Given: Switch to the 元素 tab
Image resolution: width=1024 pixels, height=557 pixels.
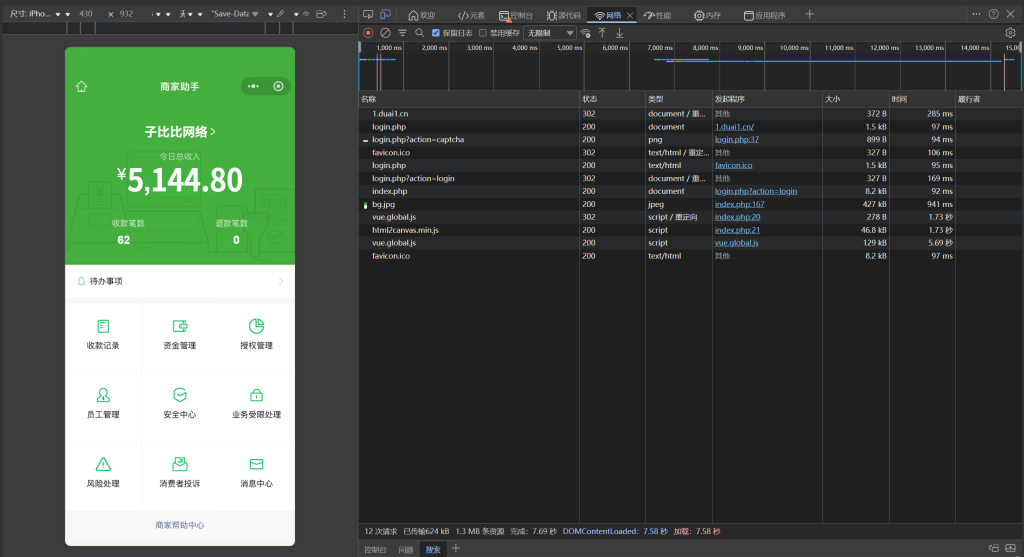Looking at the screenshot, I should pos(471,15).
